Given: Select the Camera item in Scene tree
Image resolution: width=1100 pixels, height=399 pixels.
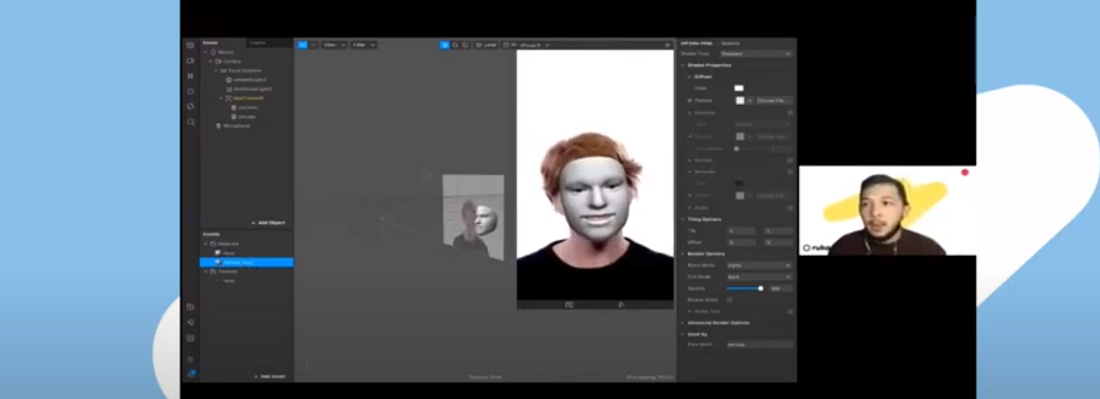Looking at the screenshot, I should (231, 61).
